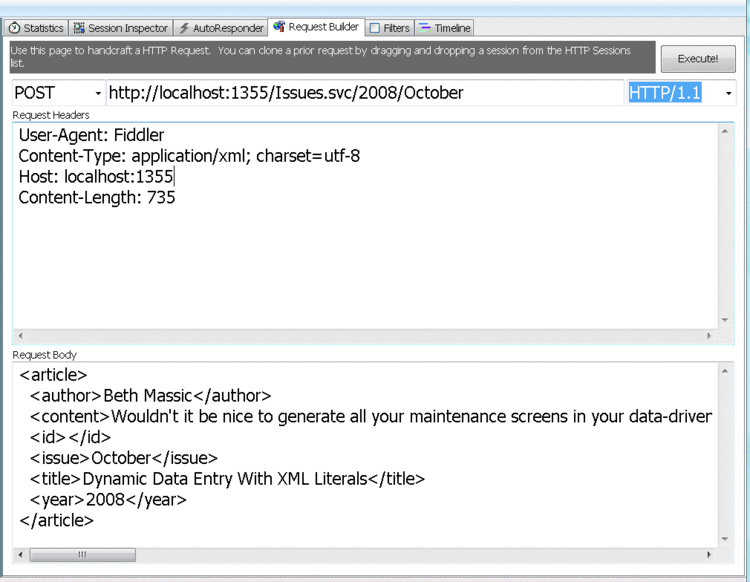Click the Request Headers scroll up arrow
This screenshot has height=582, width=750.
(x=725, y=131)
